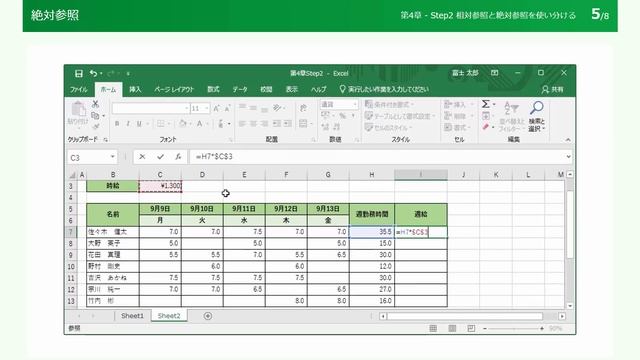Open the Insert Function fx dialog

click(x=178, y=157)
